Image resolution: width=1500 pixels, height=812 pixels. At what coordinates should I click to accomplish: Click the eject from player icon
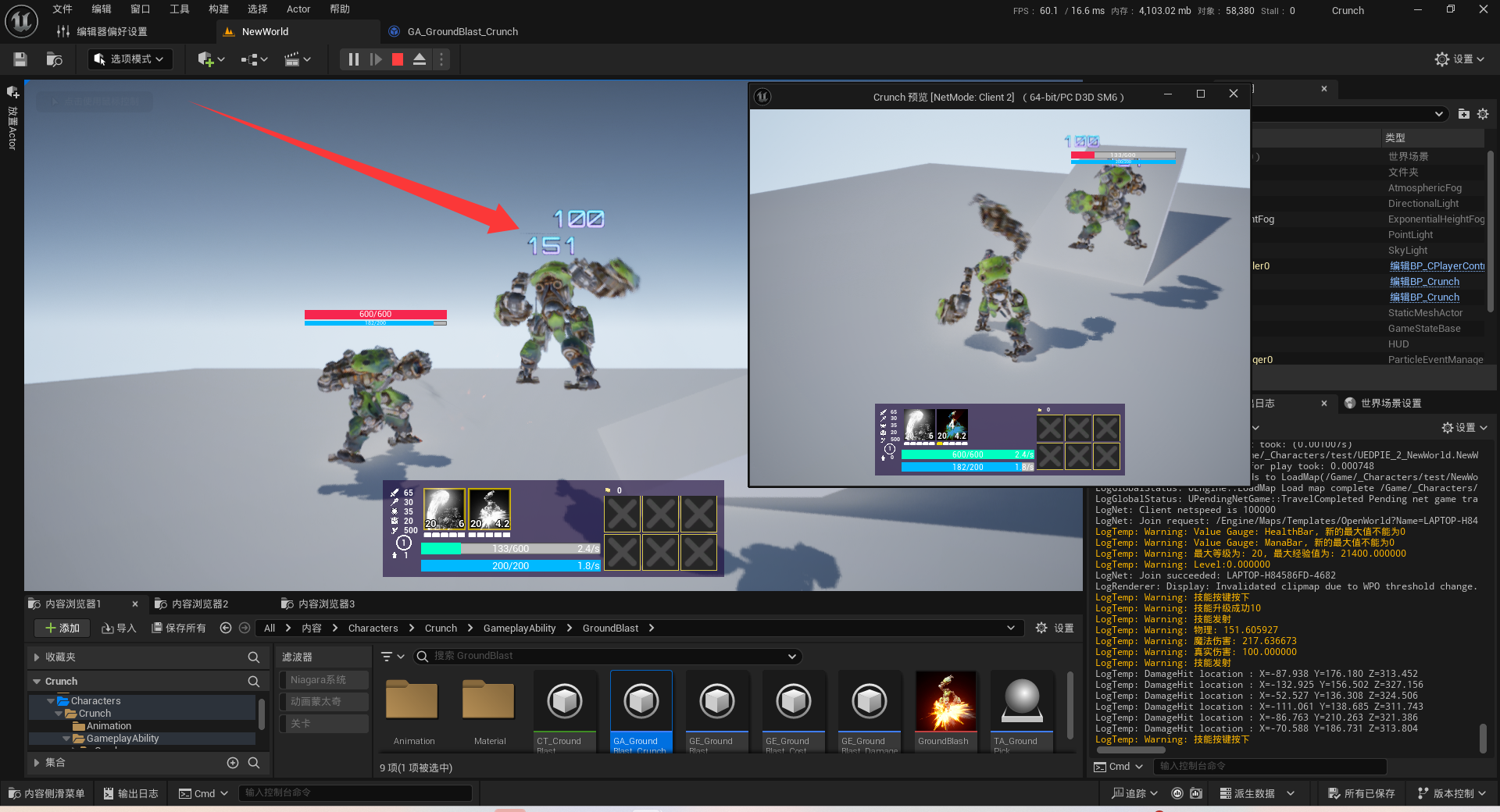(x=420, y=59)
